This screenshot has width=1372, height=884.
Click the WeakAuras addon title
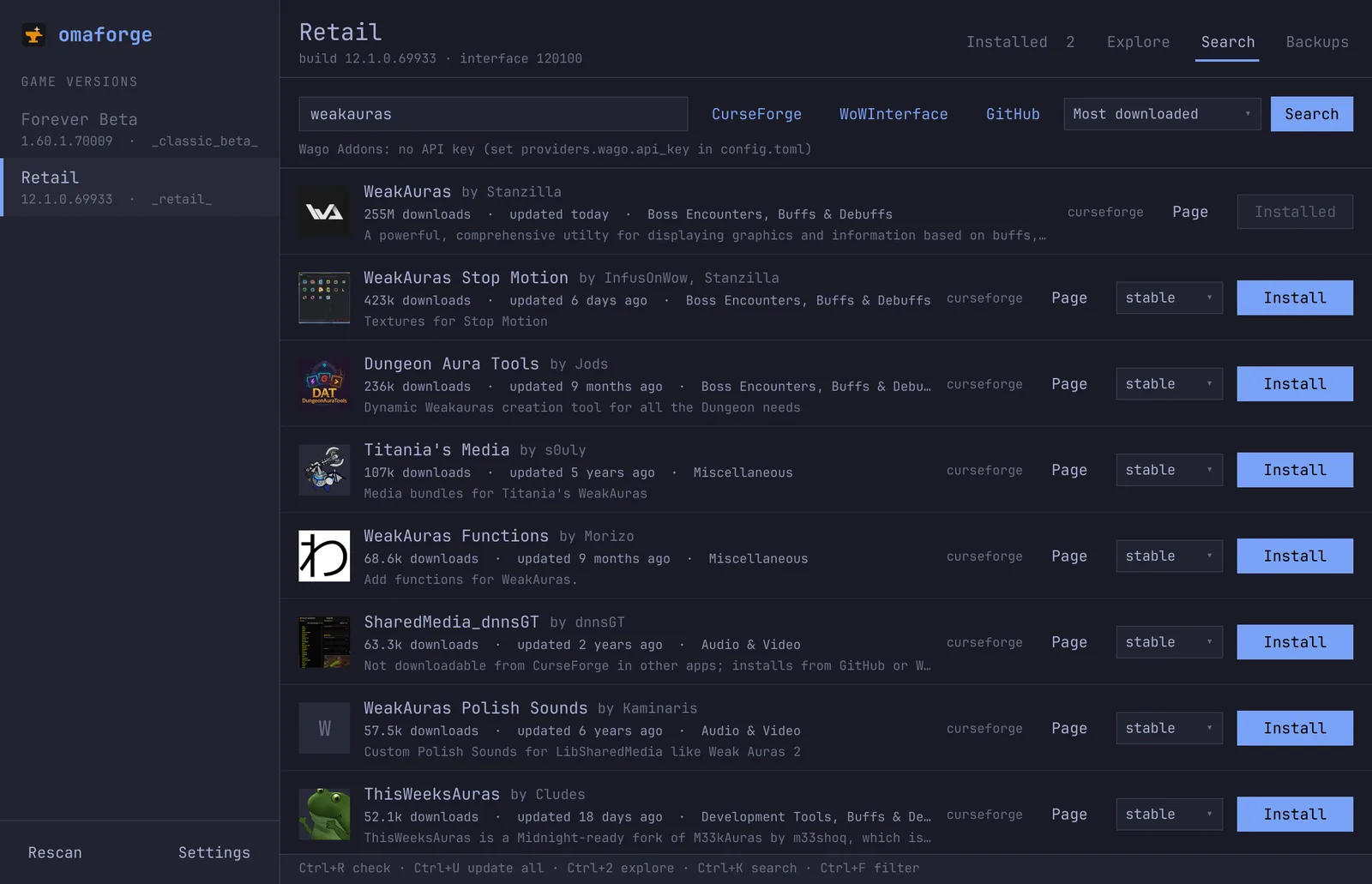(407, 191)
